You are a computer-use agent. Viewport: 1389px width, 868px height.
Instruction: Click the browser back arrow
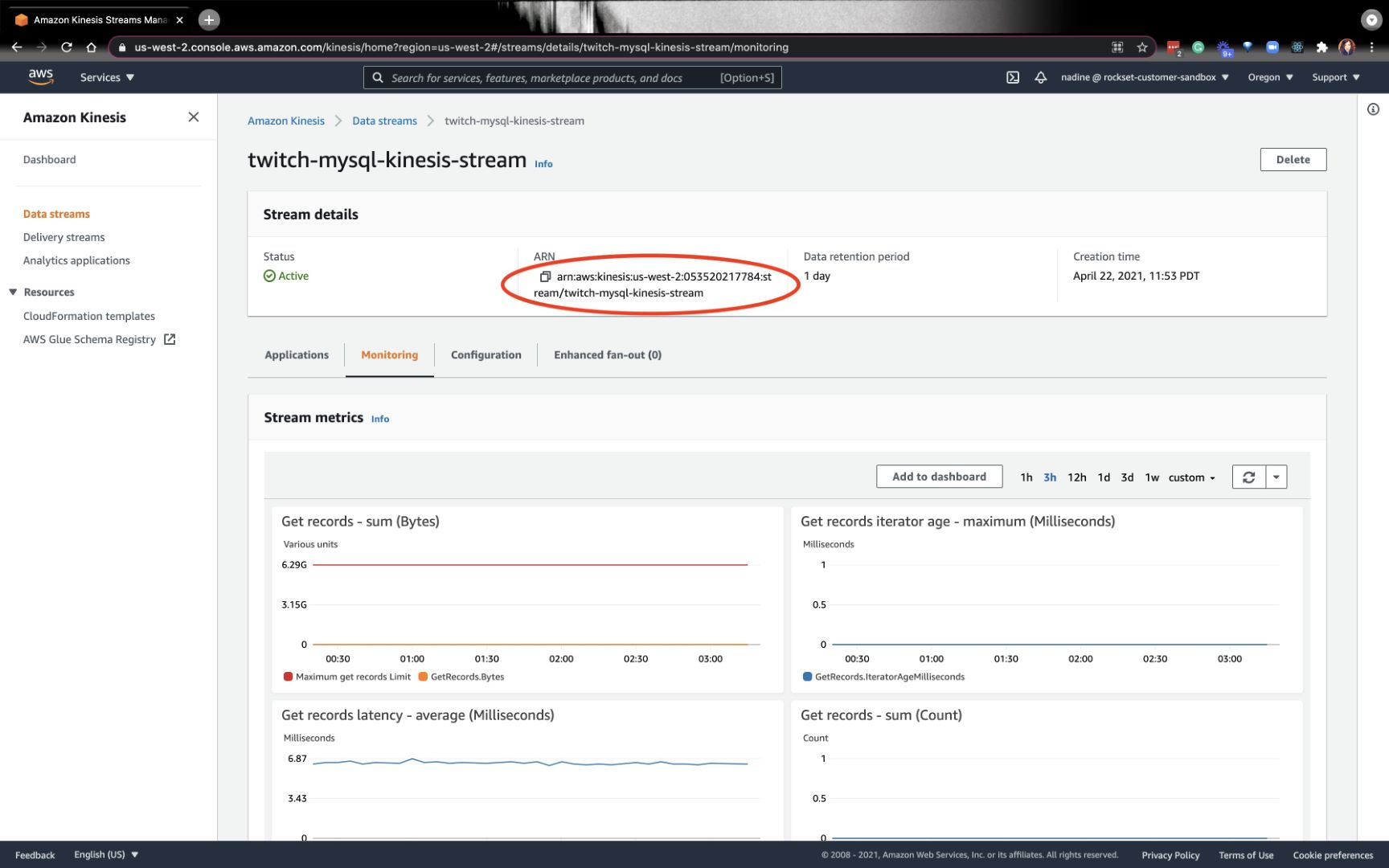[x=17, y=47]
